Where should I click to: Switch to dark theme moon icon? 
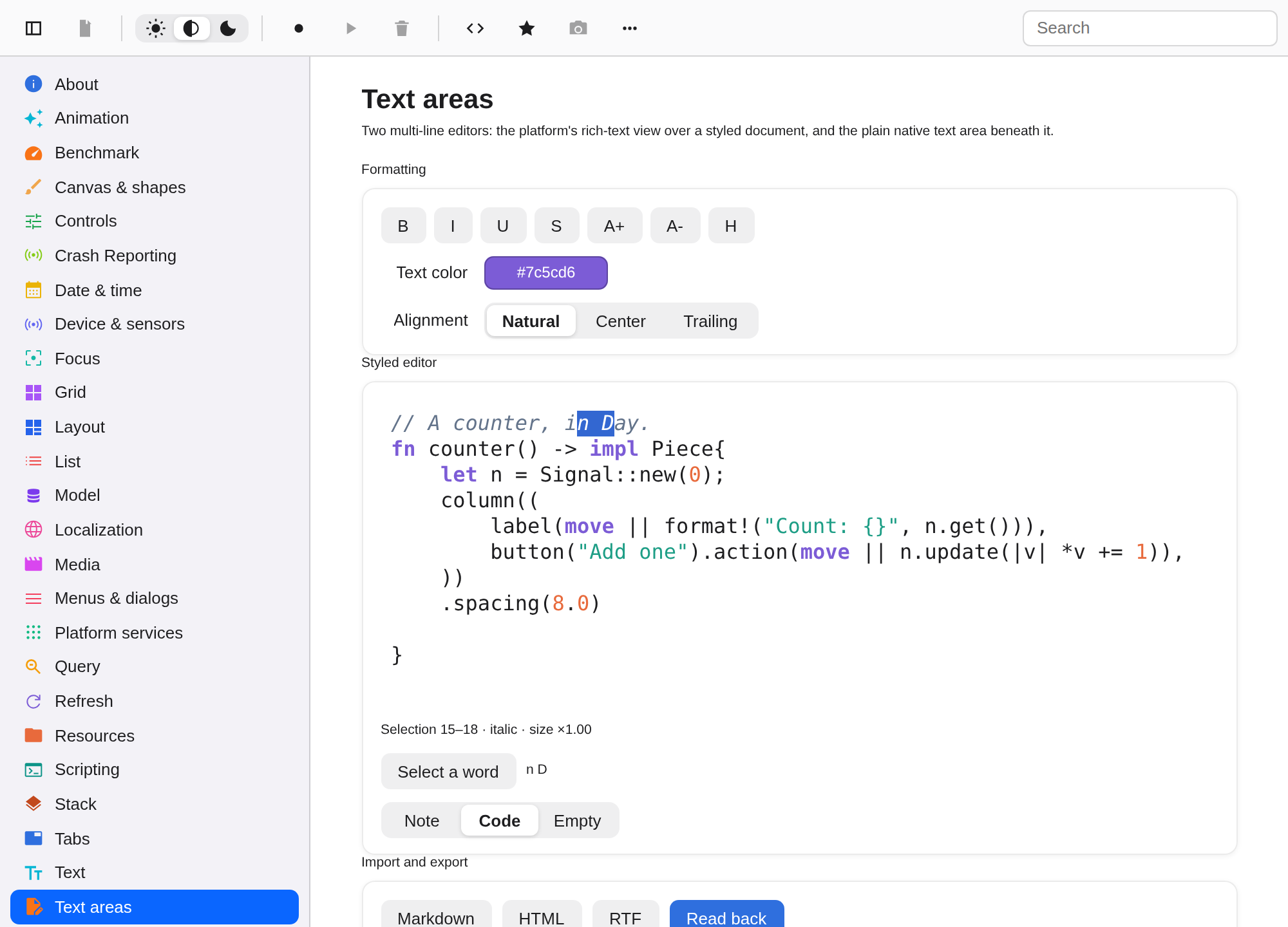[228, 28]
